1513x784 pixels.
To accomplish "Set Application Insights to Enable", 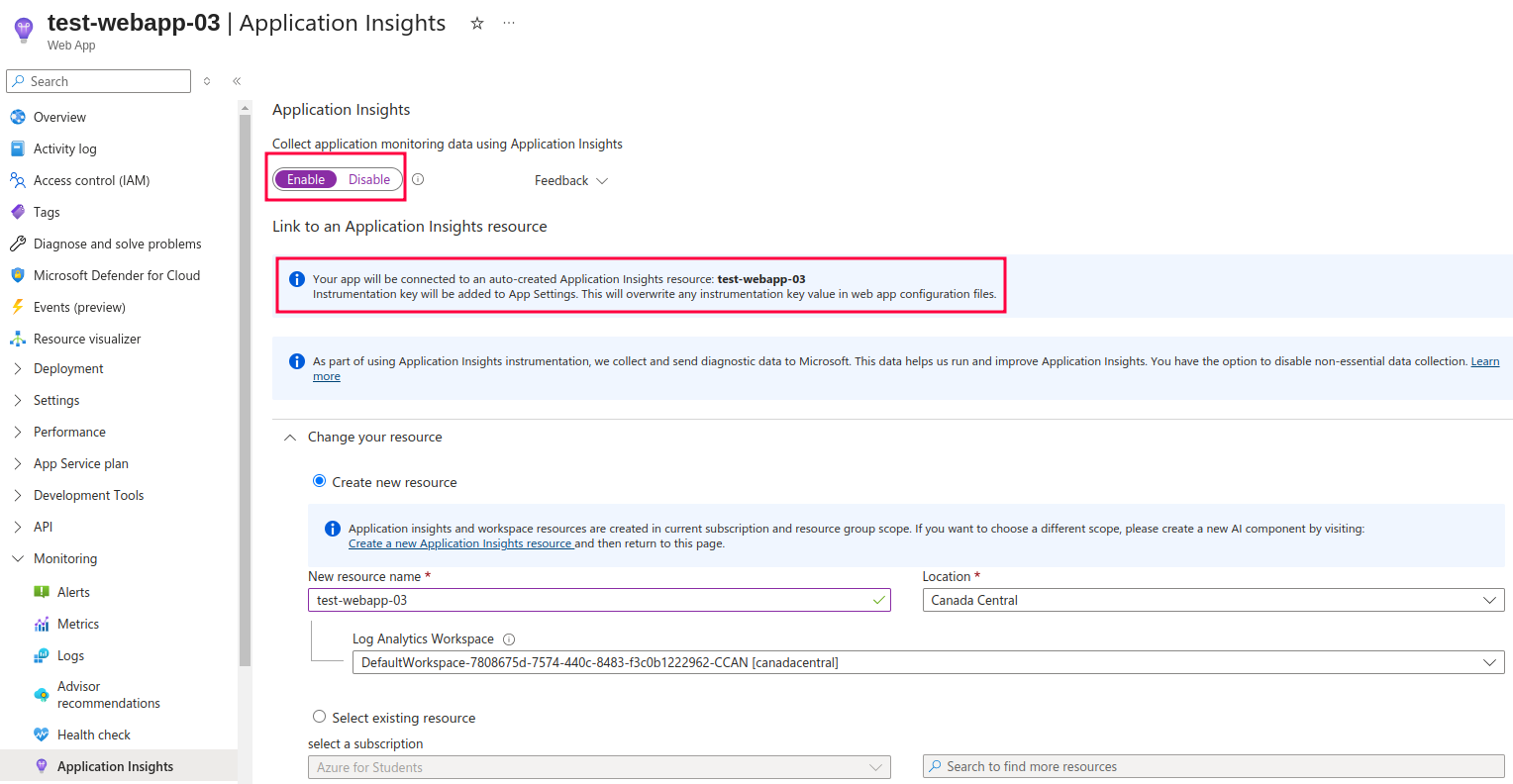I will (x=306, y=179).
